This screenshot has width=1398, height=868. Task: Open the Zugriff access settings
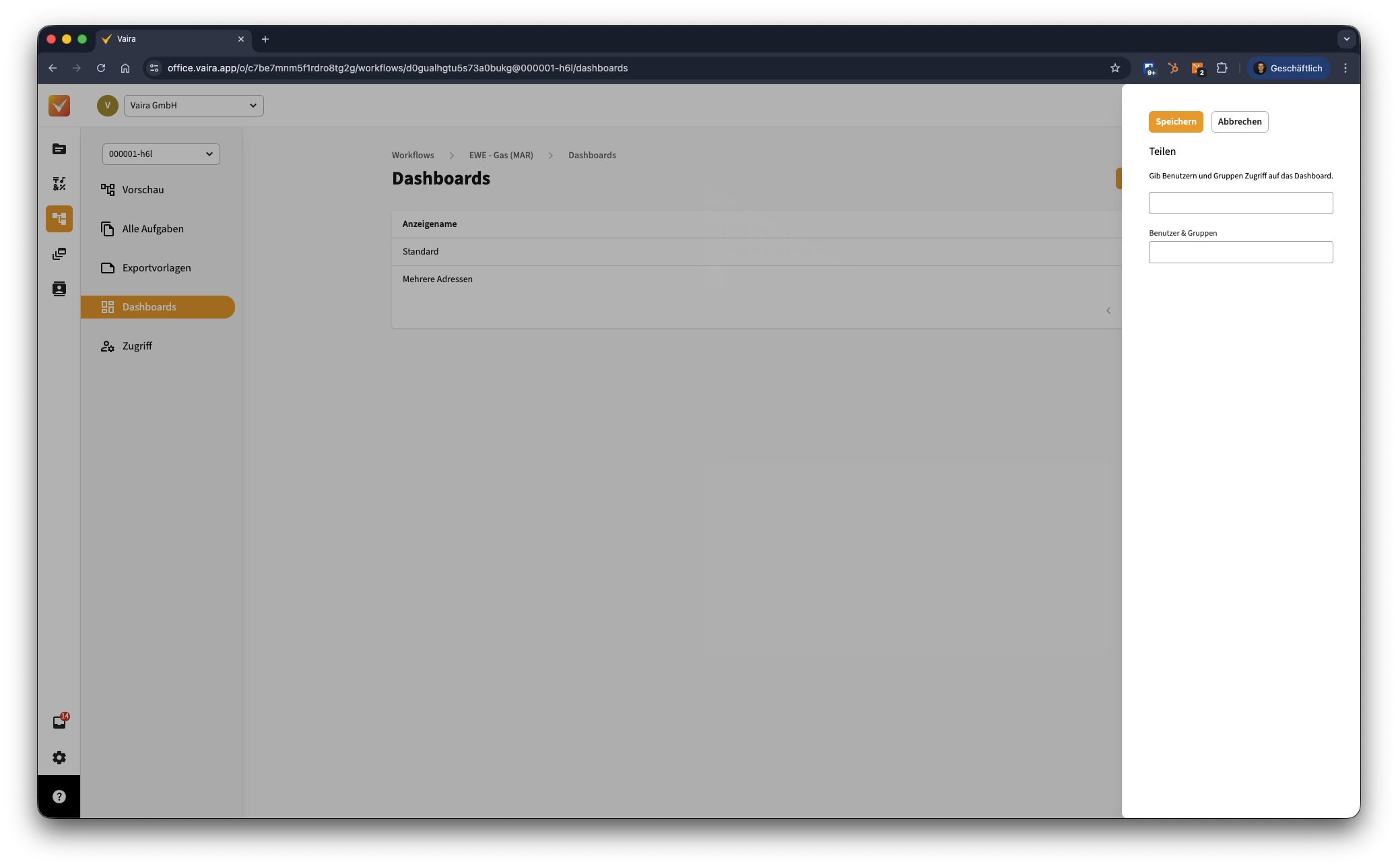[137, 346]
